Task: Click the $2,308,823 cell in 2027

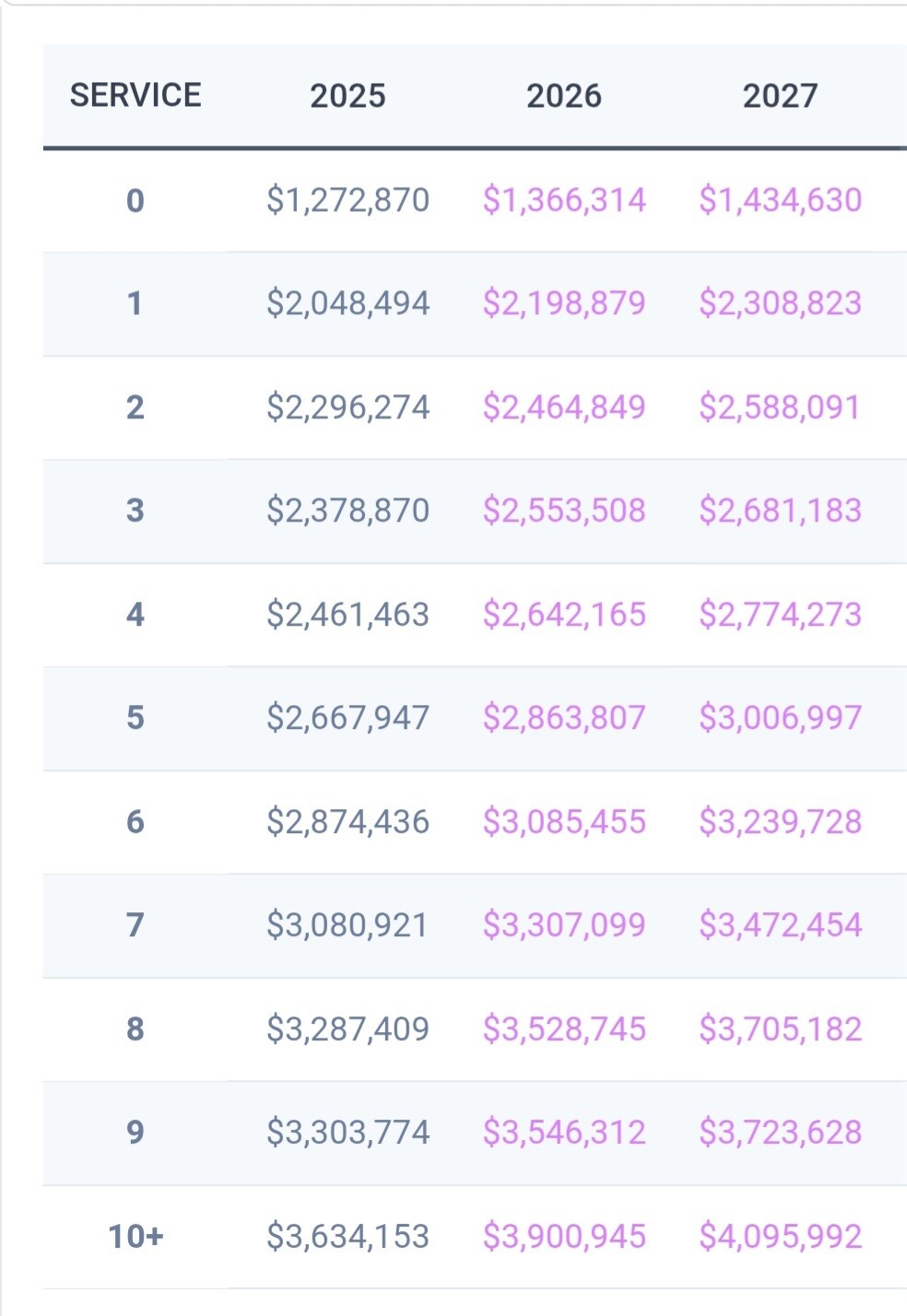Action: [780, 303]
